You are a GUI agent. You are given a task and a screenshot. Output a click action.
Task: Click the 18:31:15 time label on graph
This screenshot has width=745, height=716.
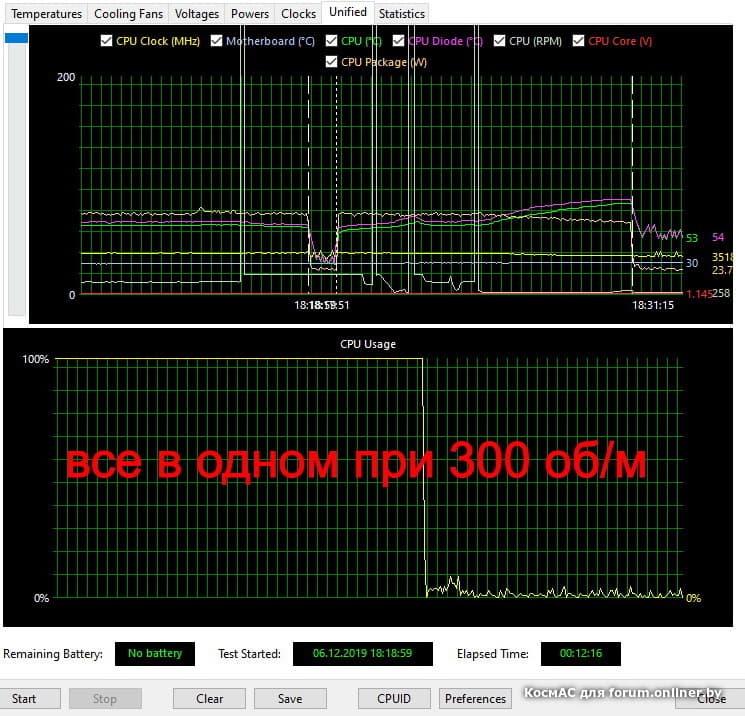653,305
